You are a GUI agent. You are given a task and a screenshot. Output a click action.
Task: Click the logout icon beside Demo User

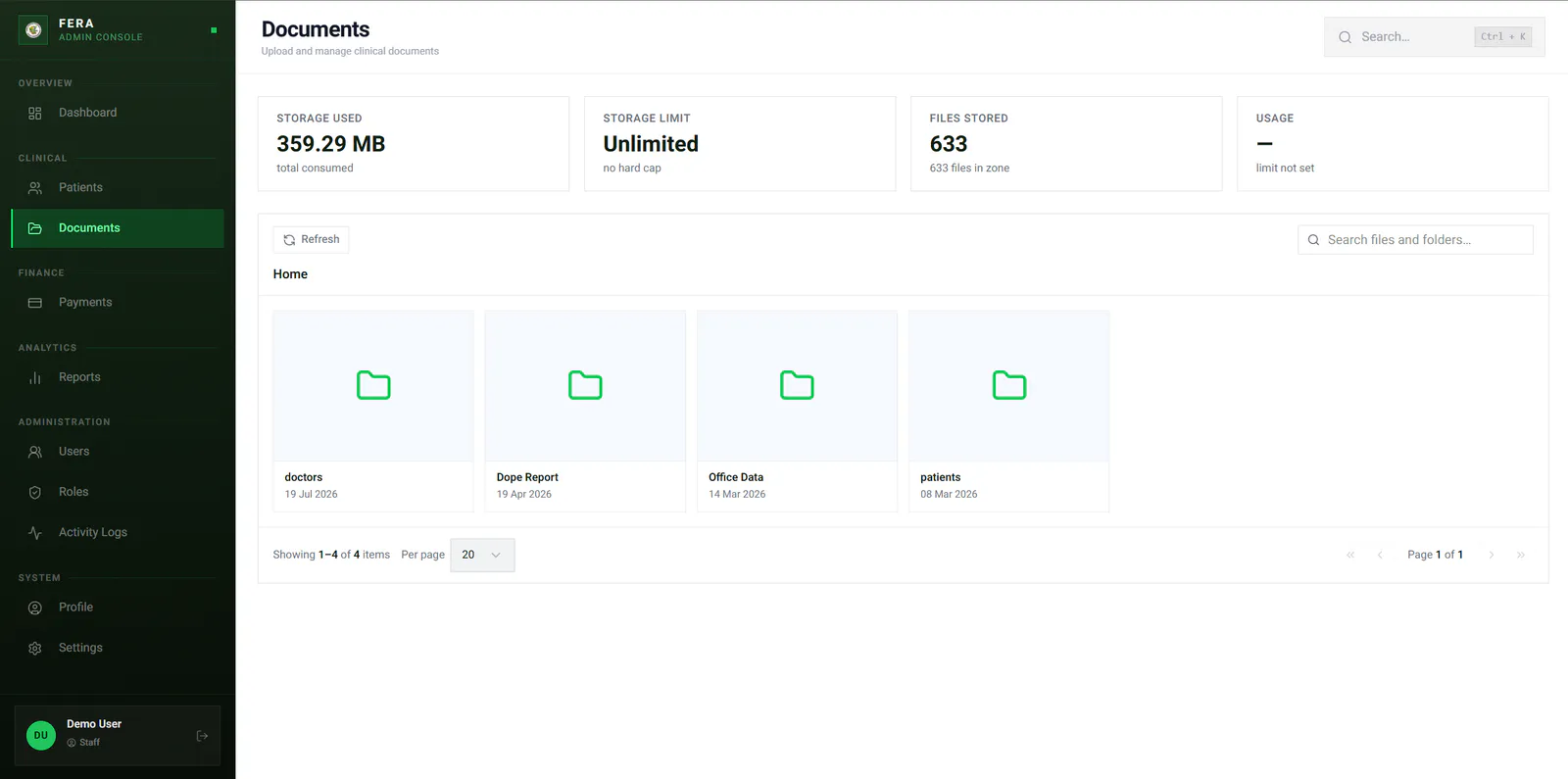[202, 736]
